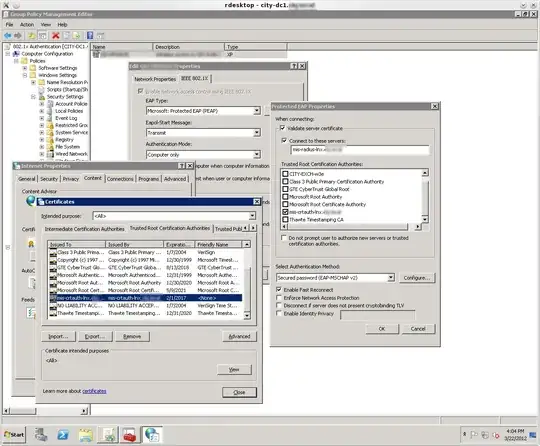
Task: Click the Import button in Certificates
Action: 58,336
